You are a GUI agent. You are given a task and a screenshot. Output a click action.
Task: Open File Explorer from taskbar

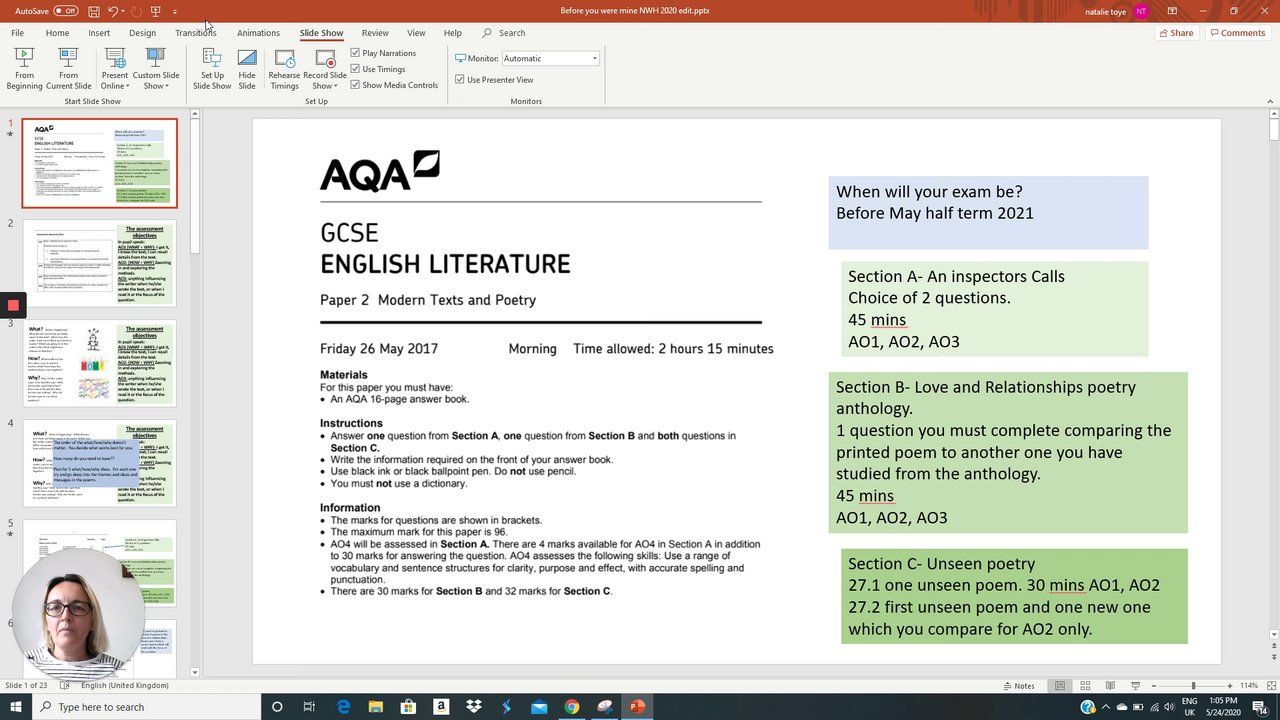(x=375, y=707)
